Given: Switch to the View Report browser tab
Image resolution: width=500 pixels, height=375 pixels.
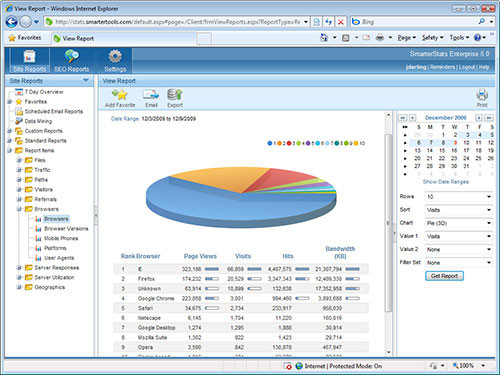Looking at the screenshot, I should [x=123, y=38].
